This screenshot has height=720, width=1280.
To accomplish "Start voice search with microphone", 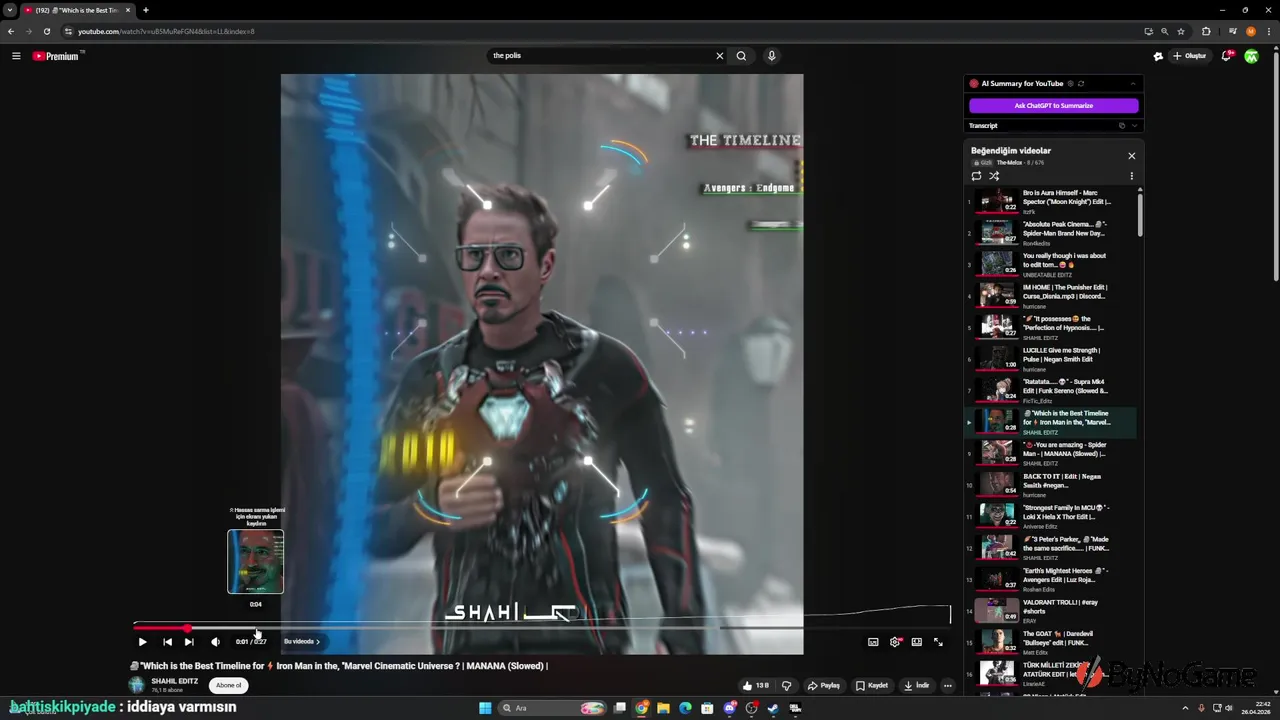I will [x=771, y=56].
